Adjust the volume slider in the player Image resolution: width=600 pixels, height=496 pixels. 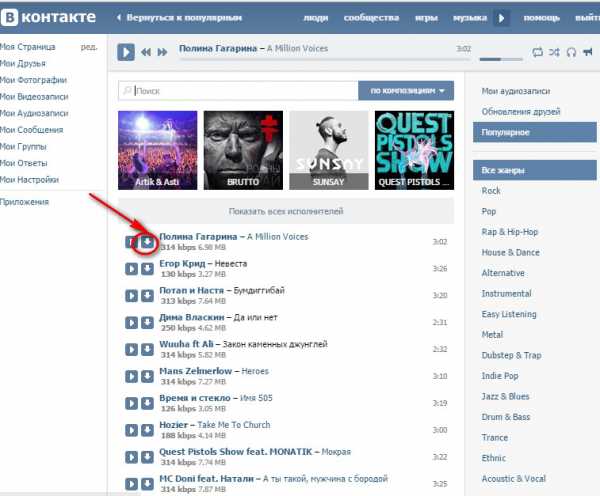pyautogui.click(x=501, y=59)
